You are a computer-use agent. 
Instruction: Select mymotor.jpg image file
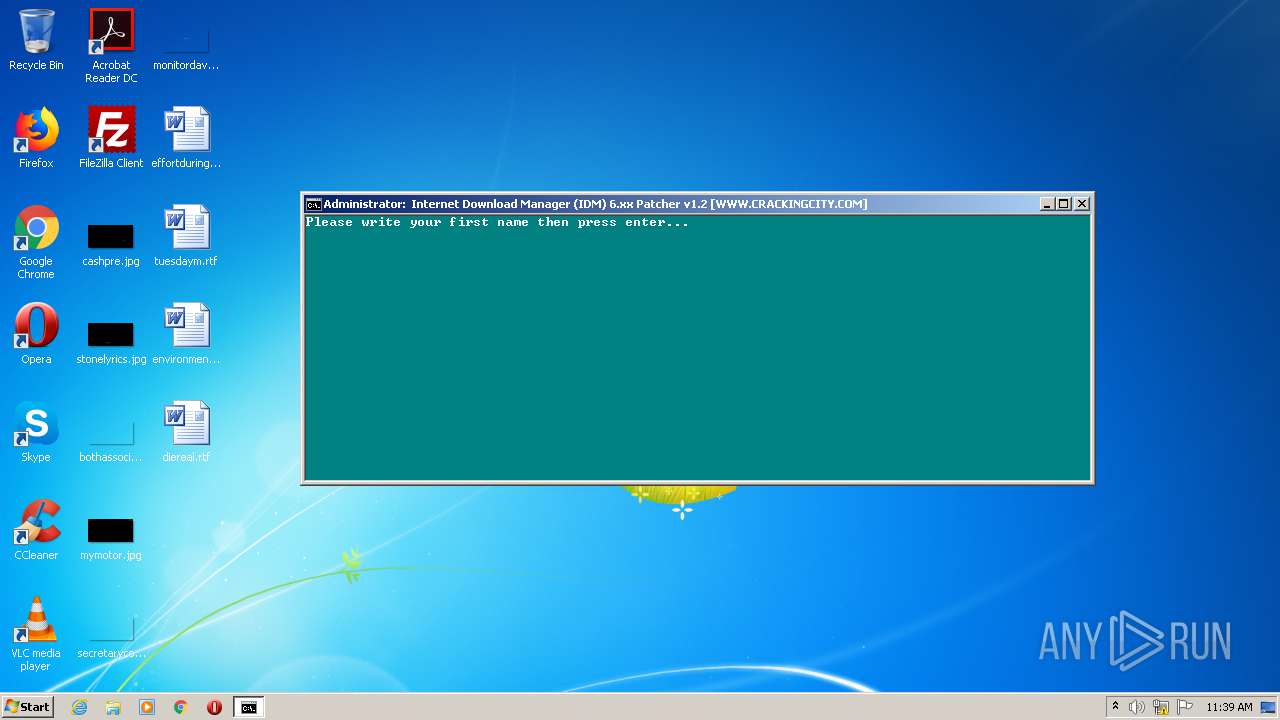tap(111, 538)
